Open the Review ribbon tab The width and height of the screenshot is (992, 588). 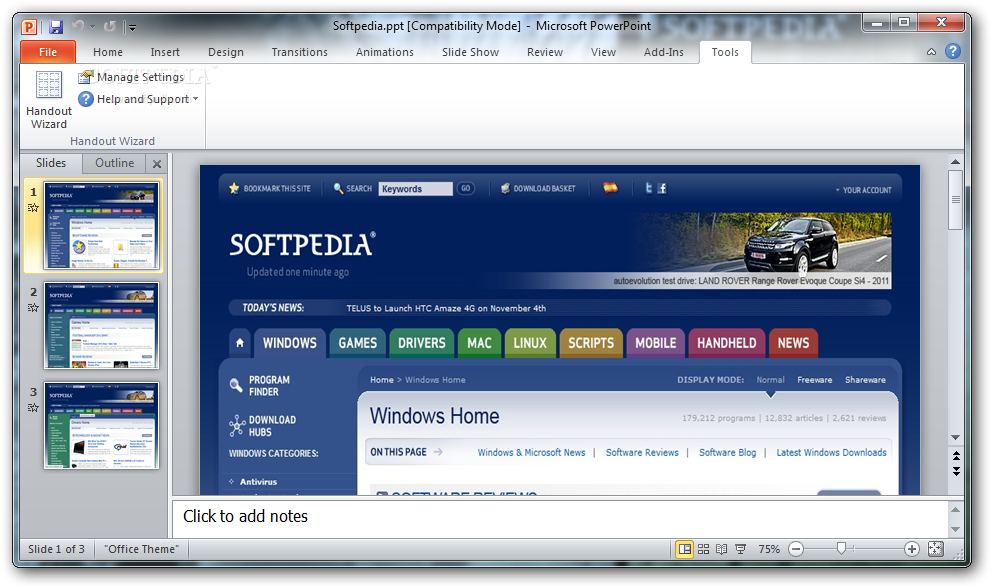click(545, 52)
